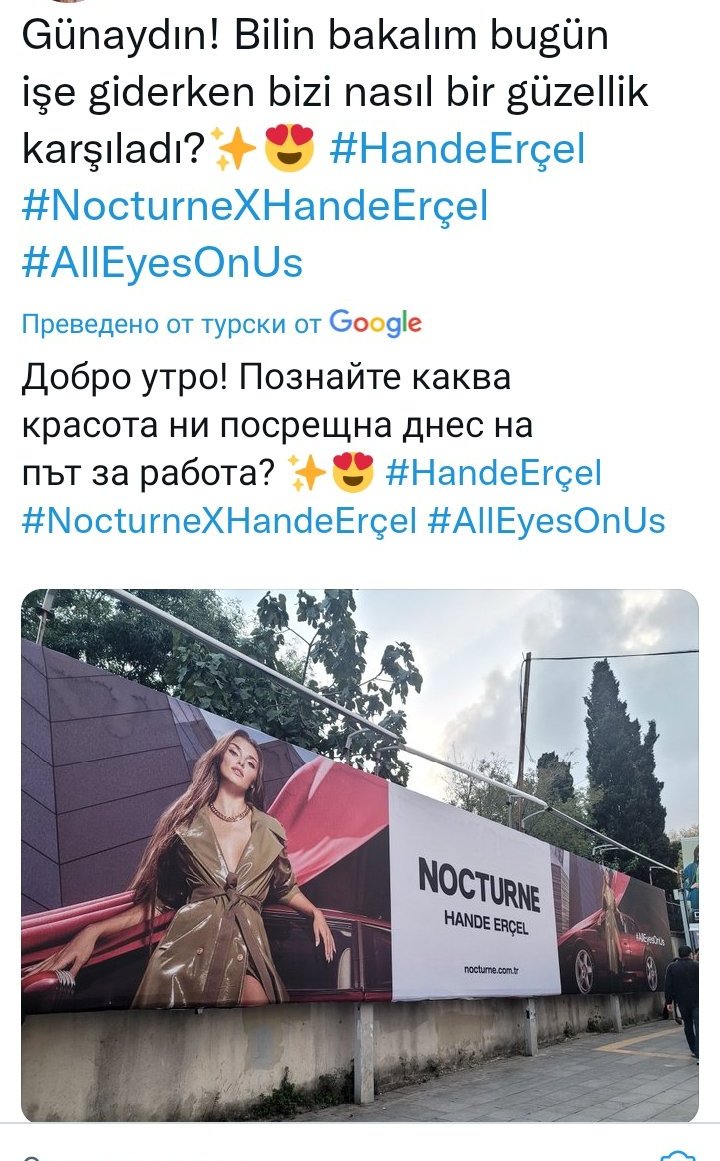
Task: Open #AllEyesOnUs hashtag in the Turkish text
Action: tap(162, 263)
